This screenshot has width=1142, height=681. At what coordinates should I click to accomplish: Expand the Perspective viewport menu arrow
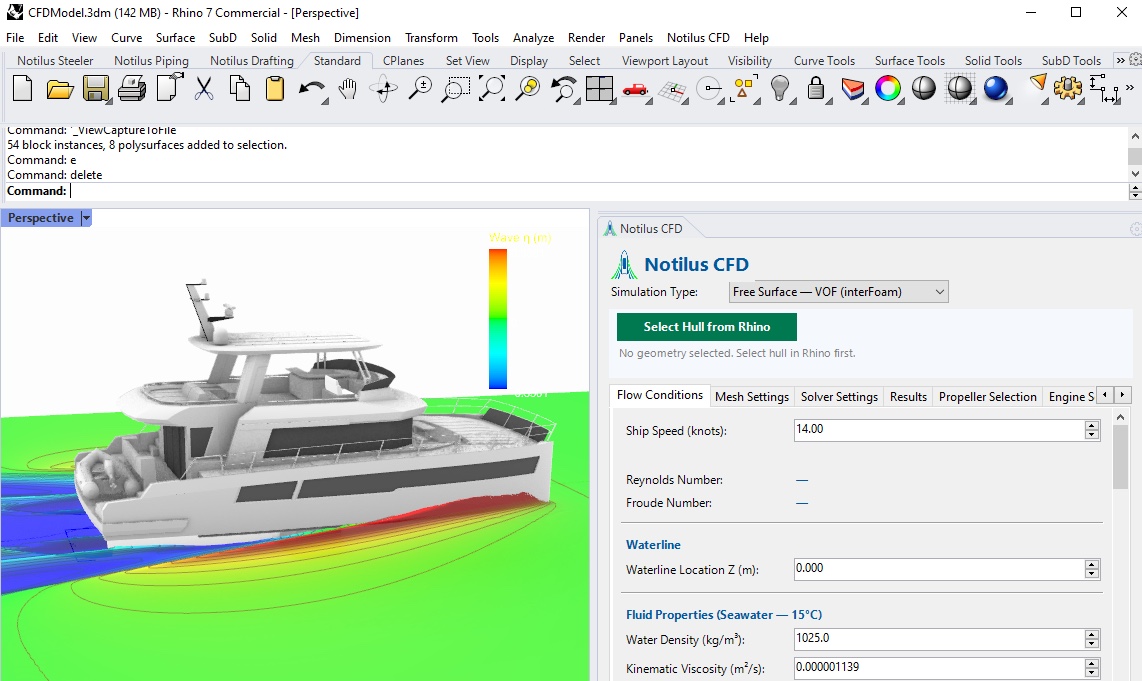pyautogui.click(x=86, y=218)
